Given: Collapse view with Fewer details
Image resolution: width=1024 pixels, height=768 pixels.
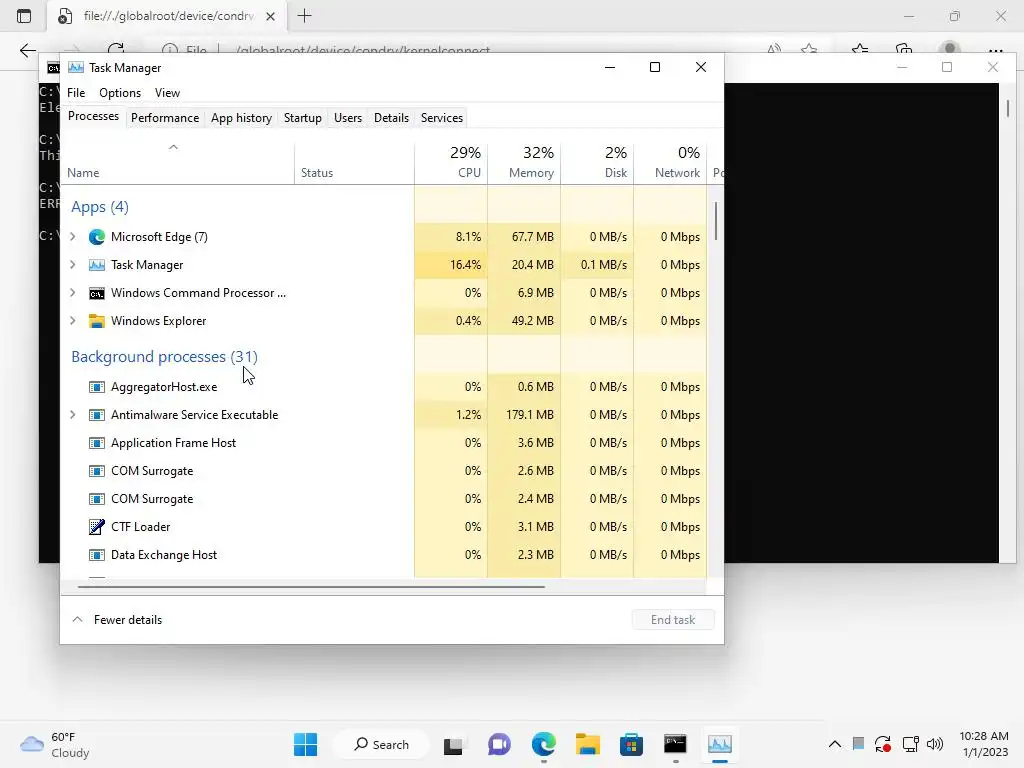Looking at the screenshot, I should pyautogui.click(x=116, y=620).
